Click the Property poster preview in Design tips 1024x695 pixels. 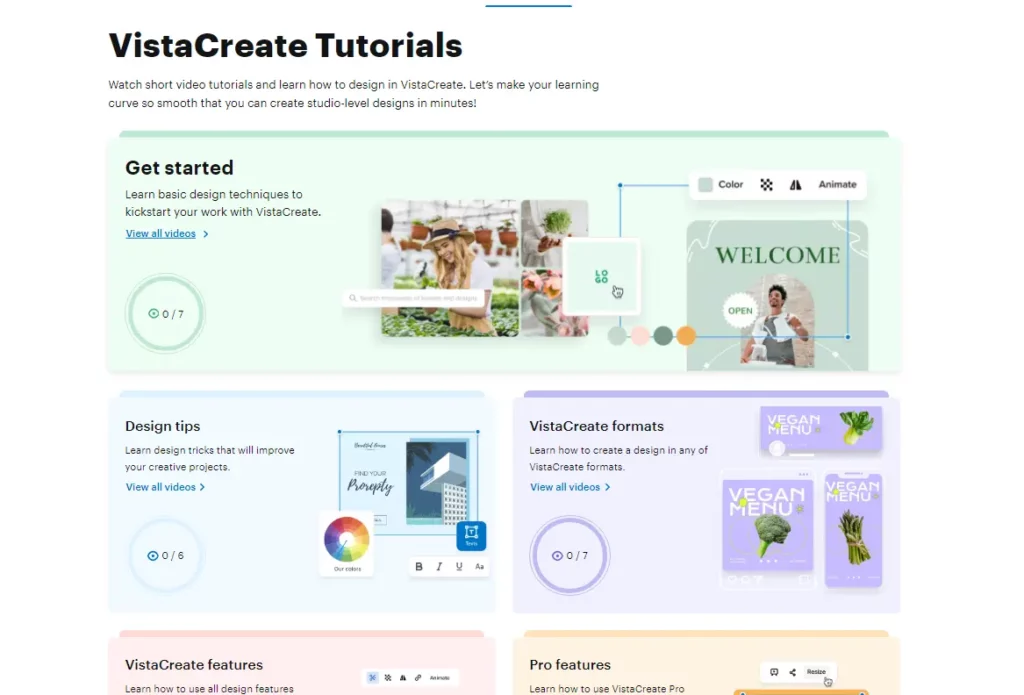409,483
